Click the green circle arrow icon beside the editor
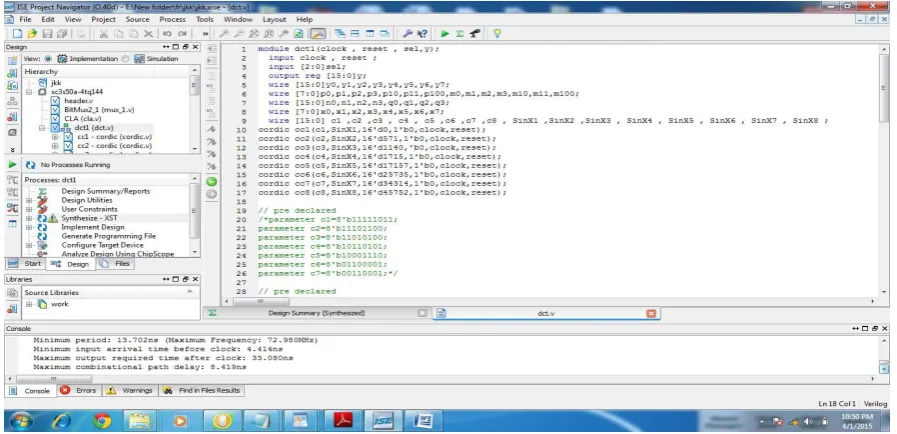Screen dimensions: 897x434 coord(212,182)
